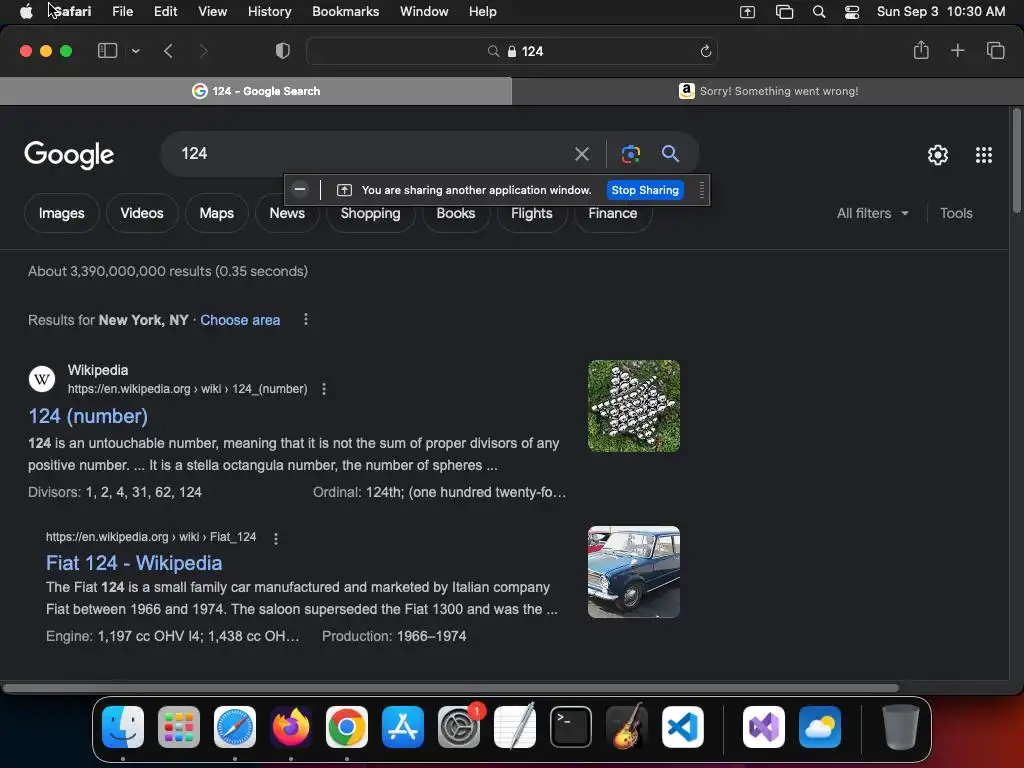Viewport: 1024px width, 768px height.
Task: Click the Google search magnifier button
Action: 670,153
